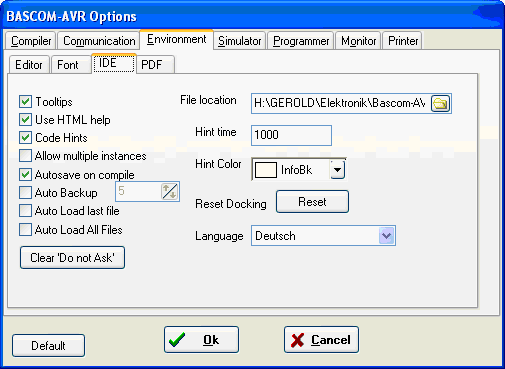Toggle Use HTML help option

coord(25,120)
